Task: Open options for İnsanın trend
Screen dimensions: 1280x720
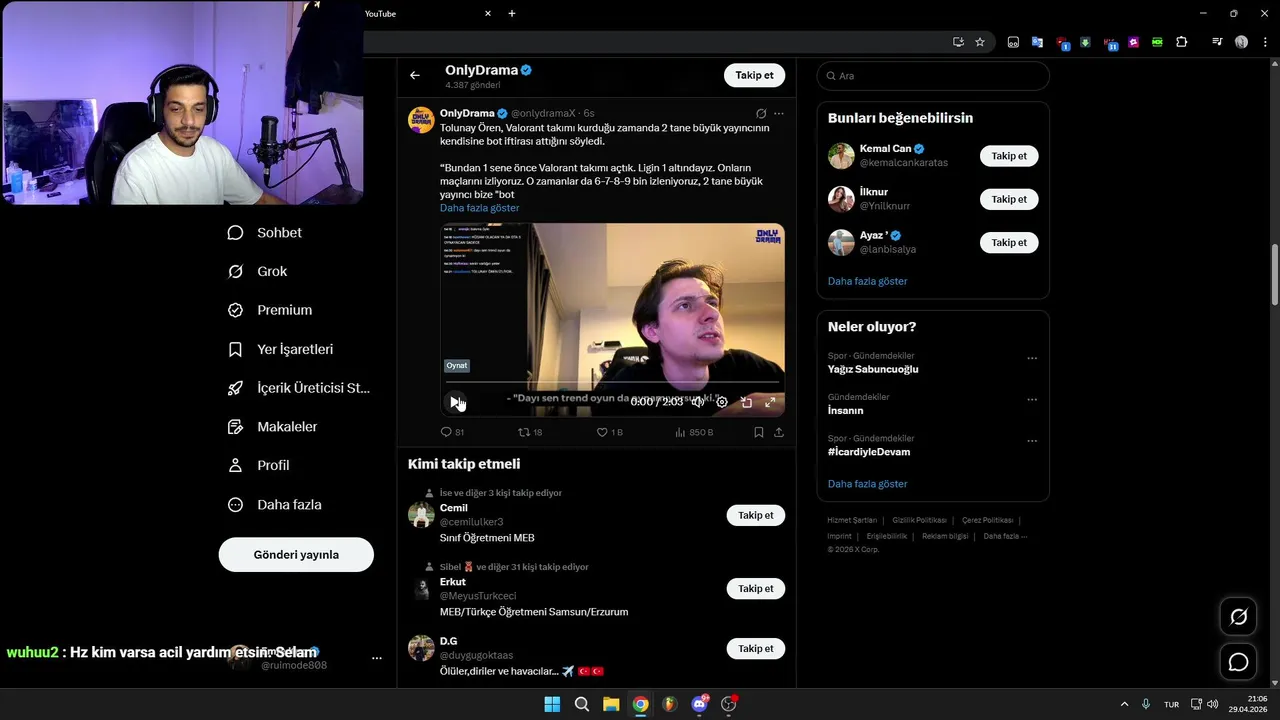Action: pyautogui.click(x=1032, y=400)
